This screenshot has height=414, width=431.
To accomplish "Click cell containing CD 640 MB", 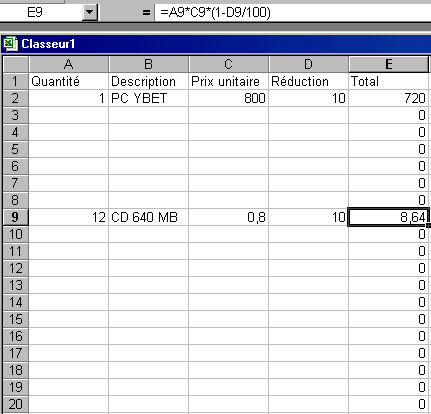I will pos(148,217).
